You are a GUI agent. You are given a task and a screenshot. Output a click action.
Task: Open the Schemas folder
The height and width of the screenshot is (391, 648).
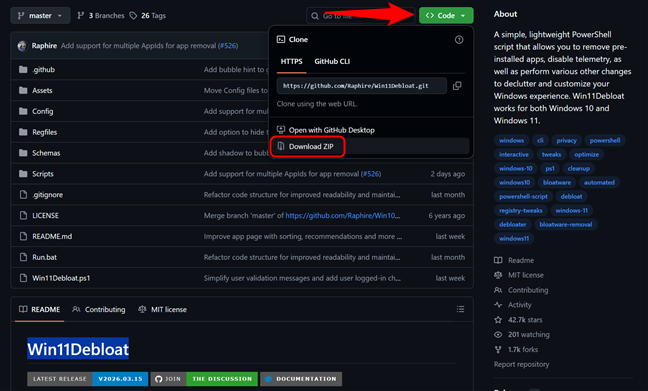pos(46,153)
